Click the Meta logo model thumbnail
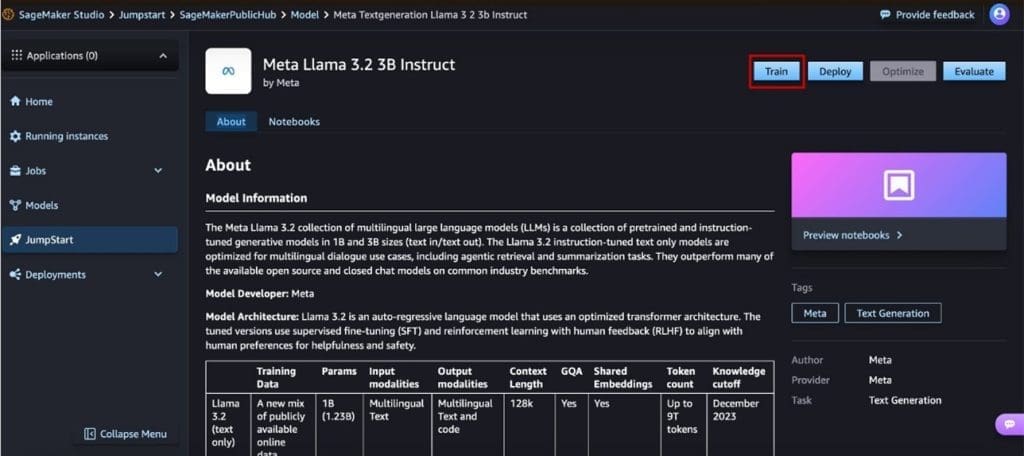This screenshot has width=1024, height=456. (228, 71)
